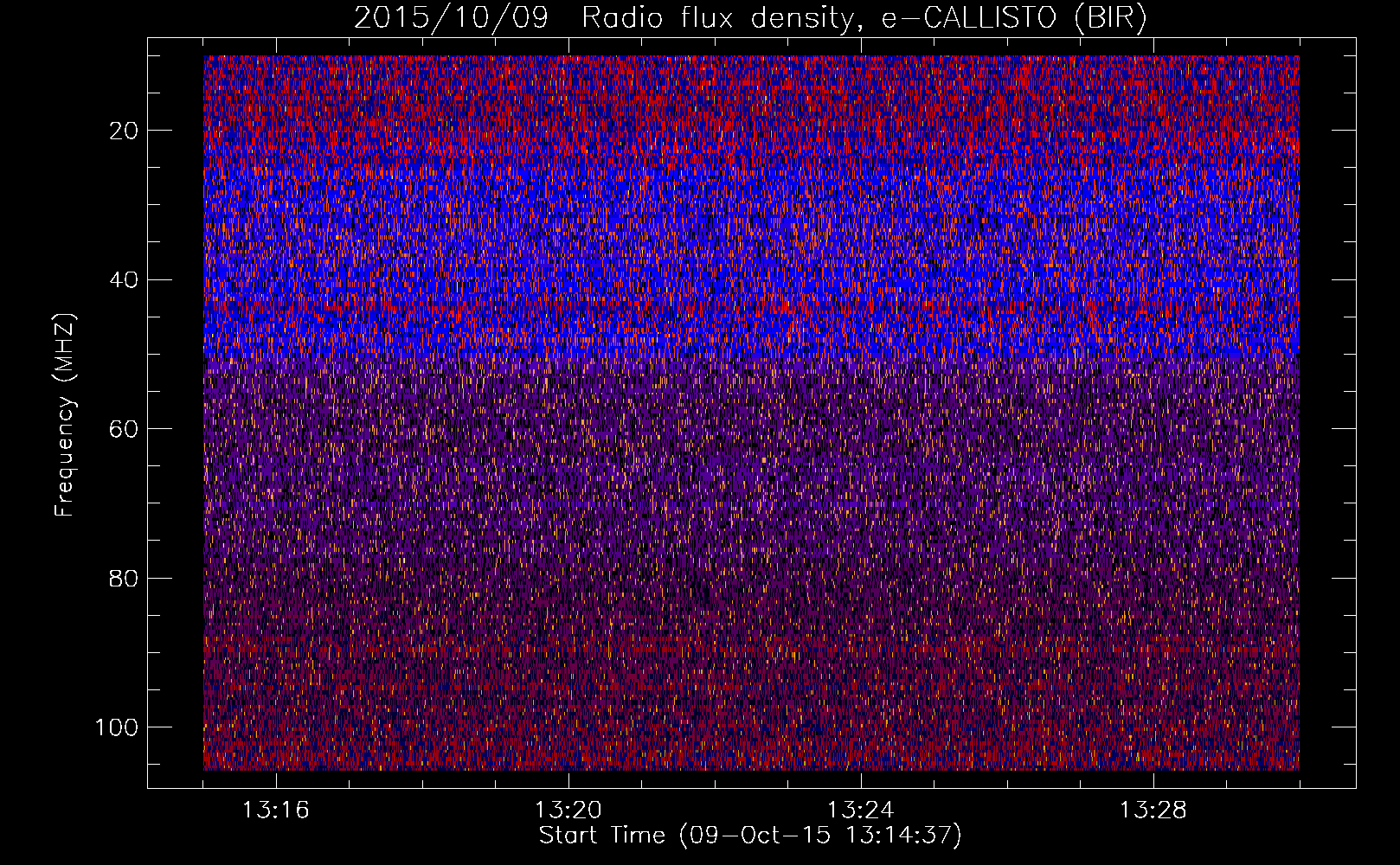This screenshot has height=865, width=1400.
Task: Click the 13:20 time tick label
Action: pos(568,811)
